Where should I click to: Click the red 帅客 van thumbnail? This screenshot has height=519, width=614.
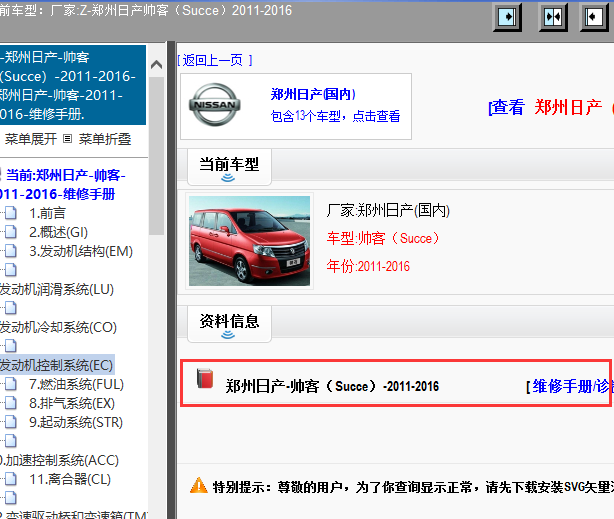[x=249, y=241]
